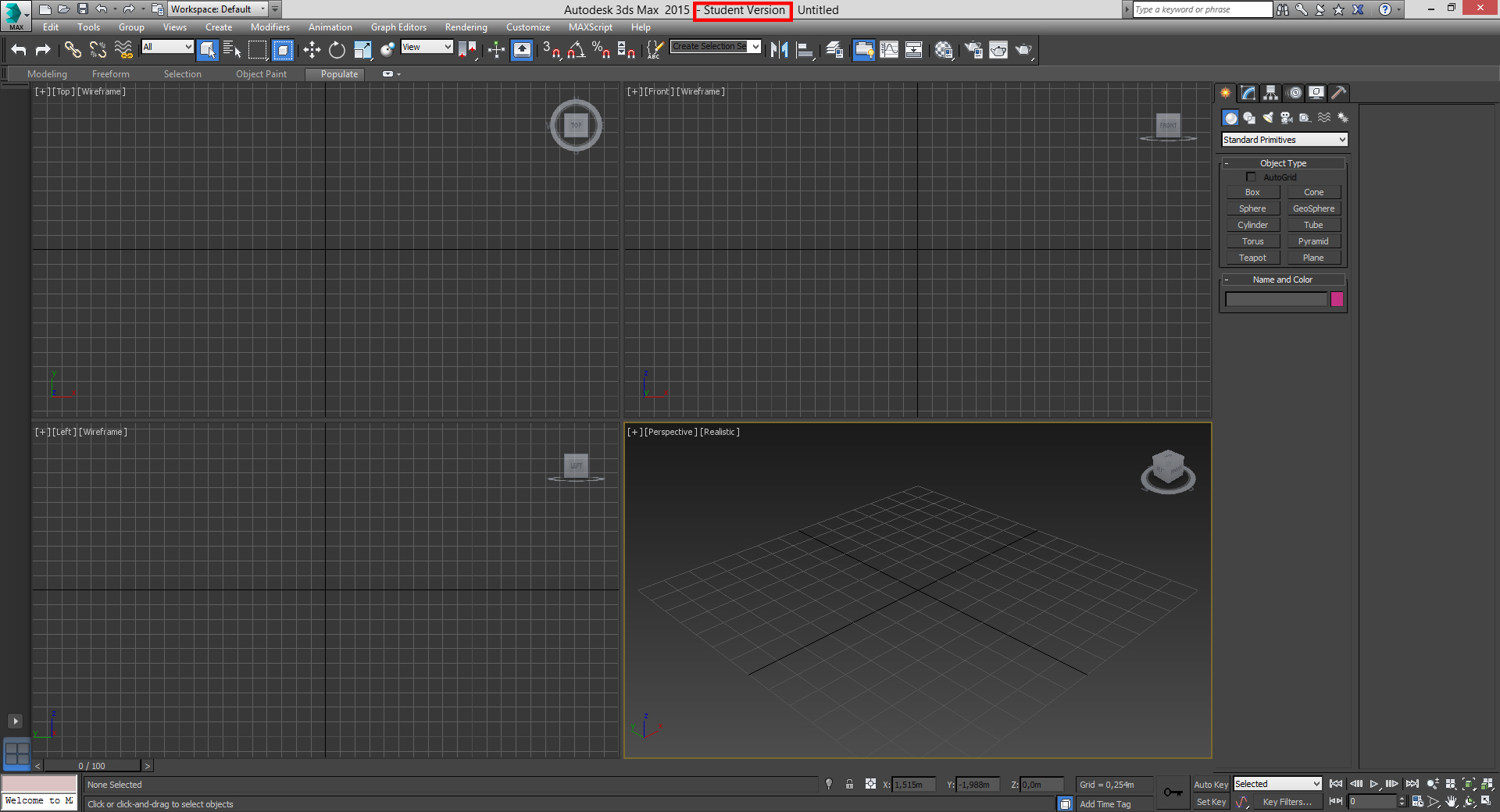Screen dimensions: 1500x812
Task: Toggle the selection lock padlock
Action: coord(849,785)
